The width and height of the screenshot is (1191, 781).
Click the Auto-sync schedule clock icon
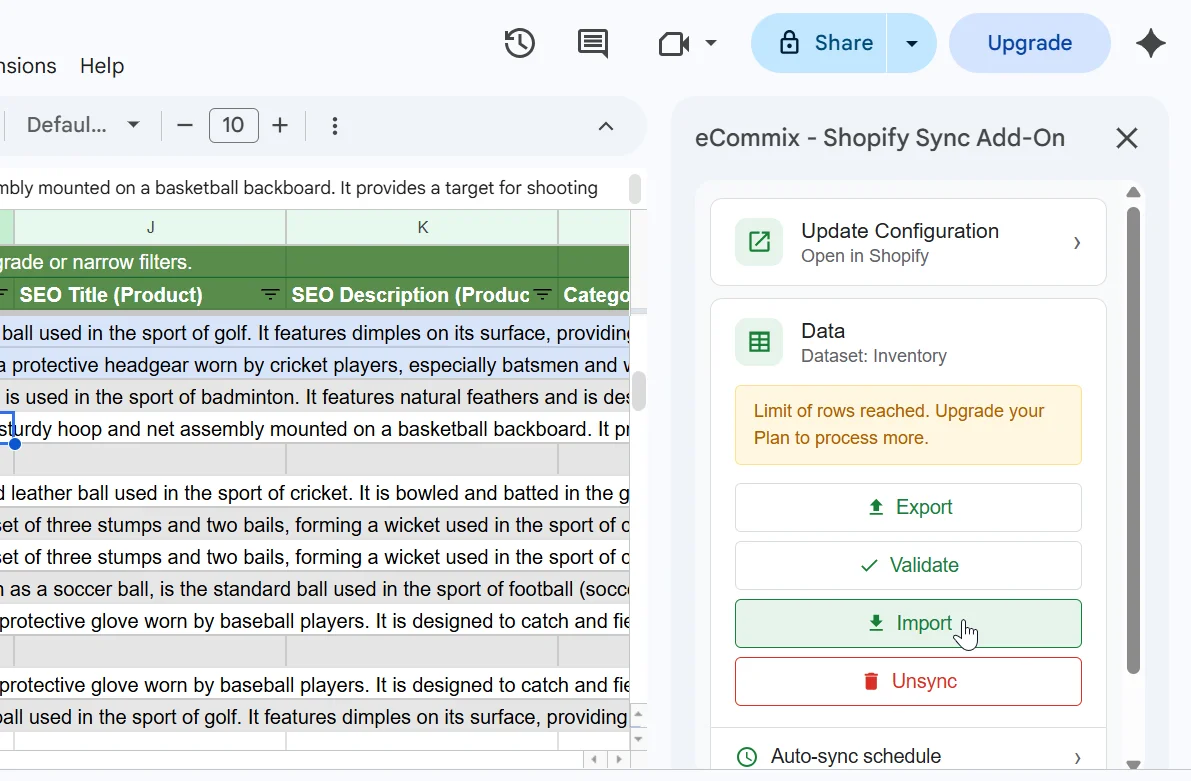(x=747, y=757)
